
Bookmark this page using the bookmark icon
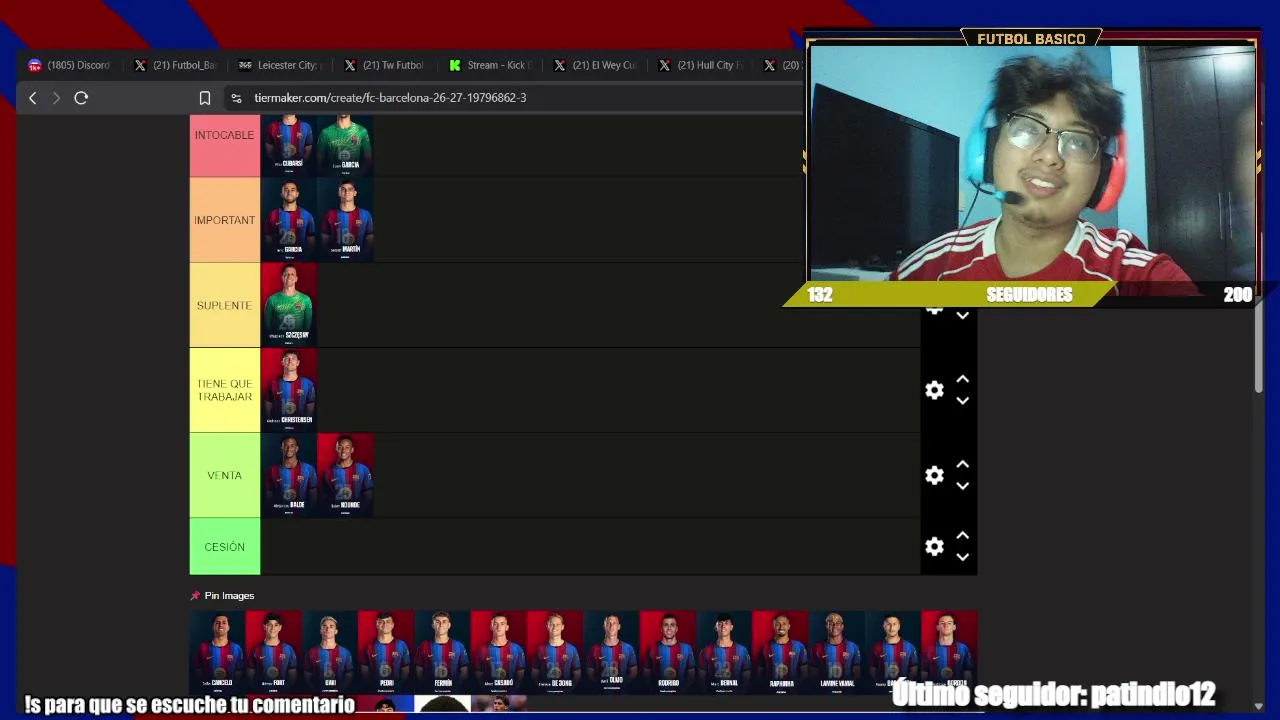(205, 98)
